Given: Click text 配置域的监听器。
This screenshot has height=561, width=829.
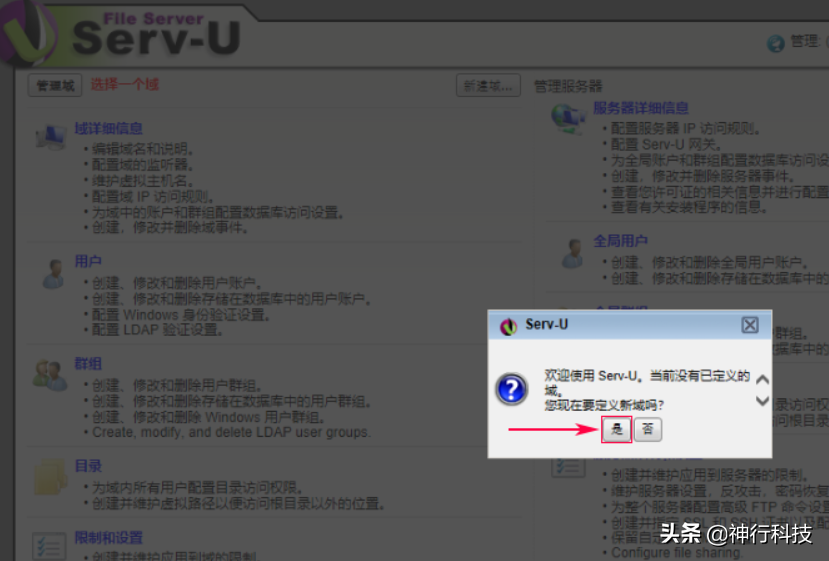Looking at the screenshot, I should 143,165.
